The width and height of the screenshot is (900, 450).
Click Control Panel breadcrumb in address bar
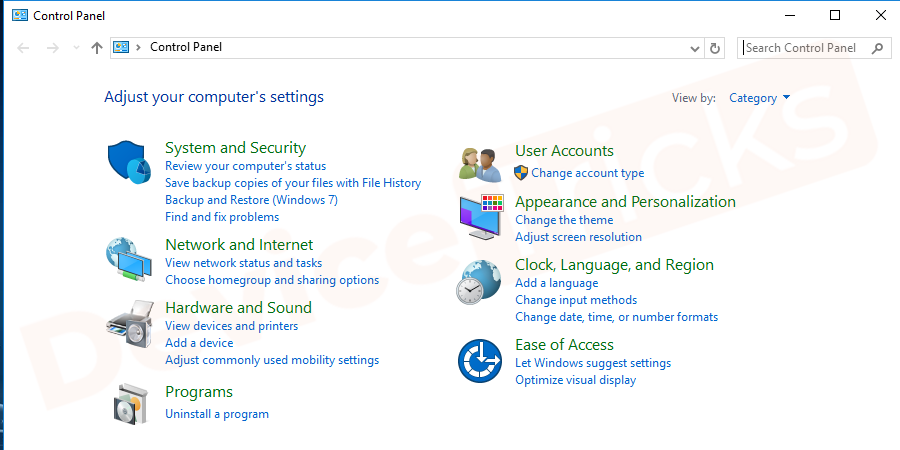[x=186, y=47]
